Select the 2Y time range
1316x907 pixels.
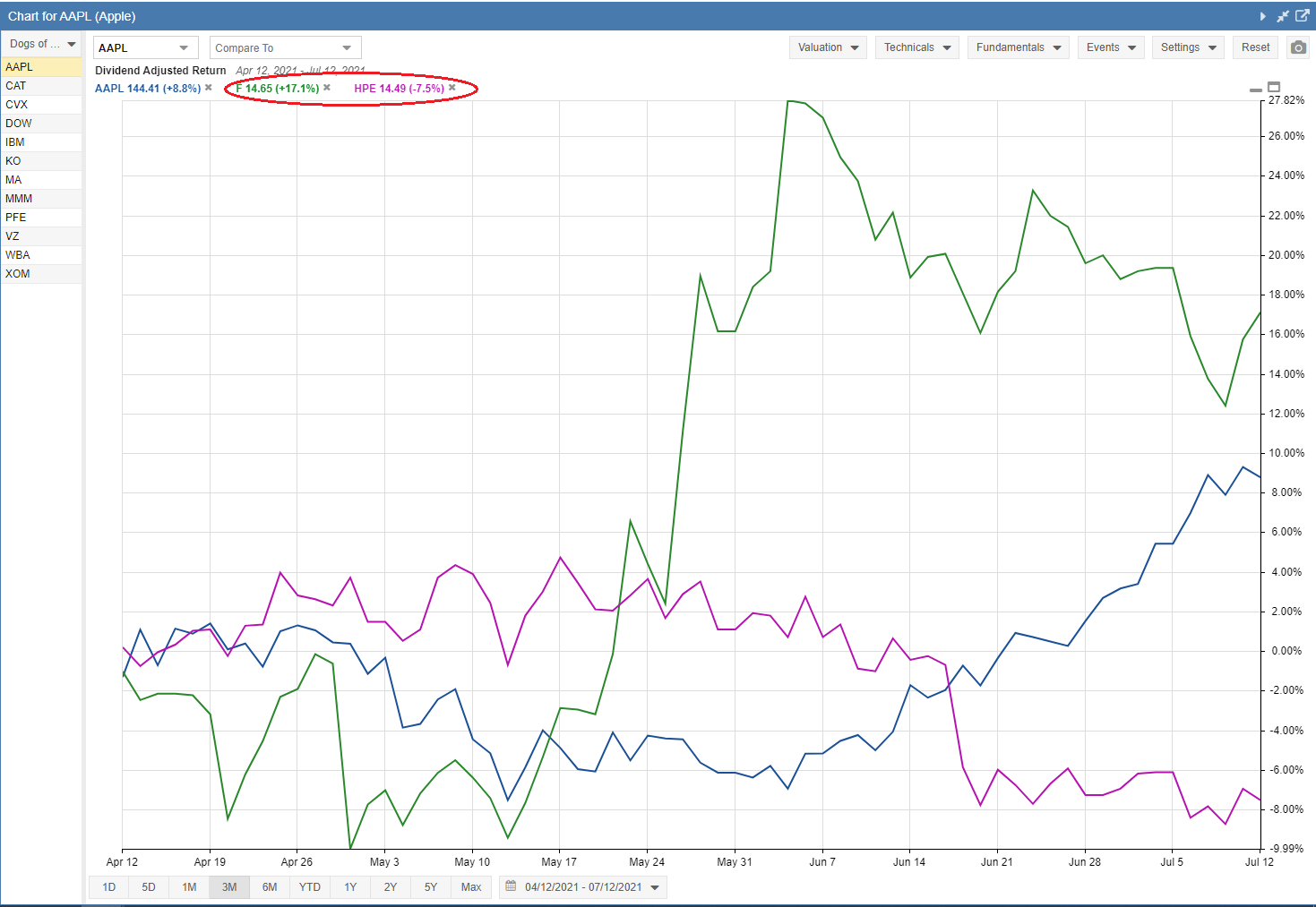(x=391, y=887)
